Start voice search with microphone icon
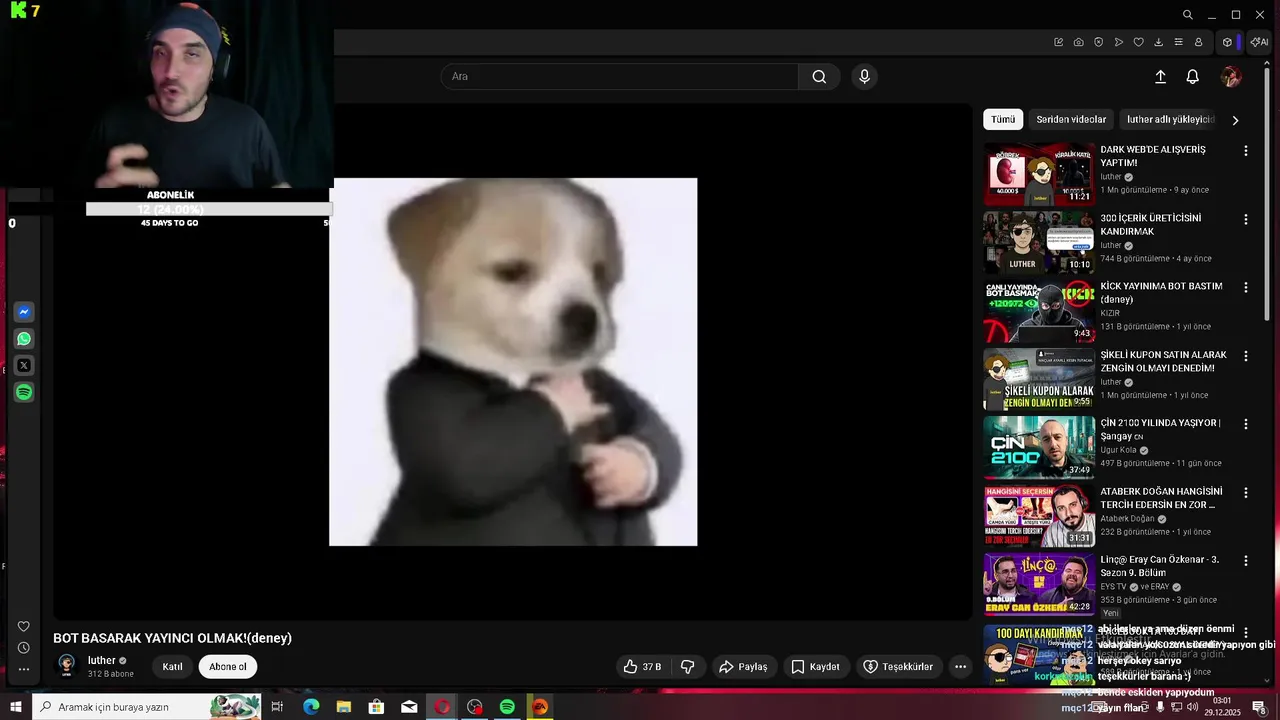The height and width of the screenshot is (720, 1280). point(864,77)
